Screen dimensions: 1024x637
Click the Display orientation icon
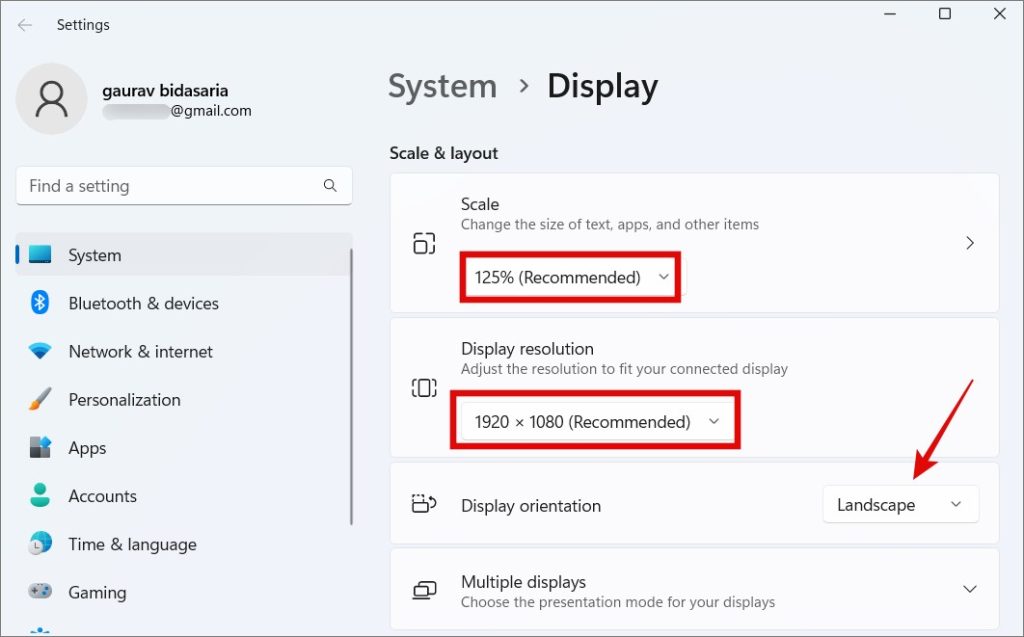[424, 504]
